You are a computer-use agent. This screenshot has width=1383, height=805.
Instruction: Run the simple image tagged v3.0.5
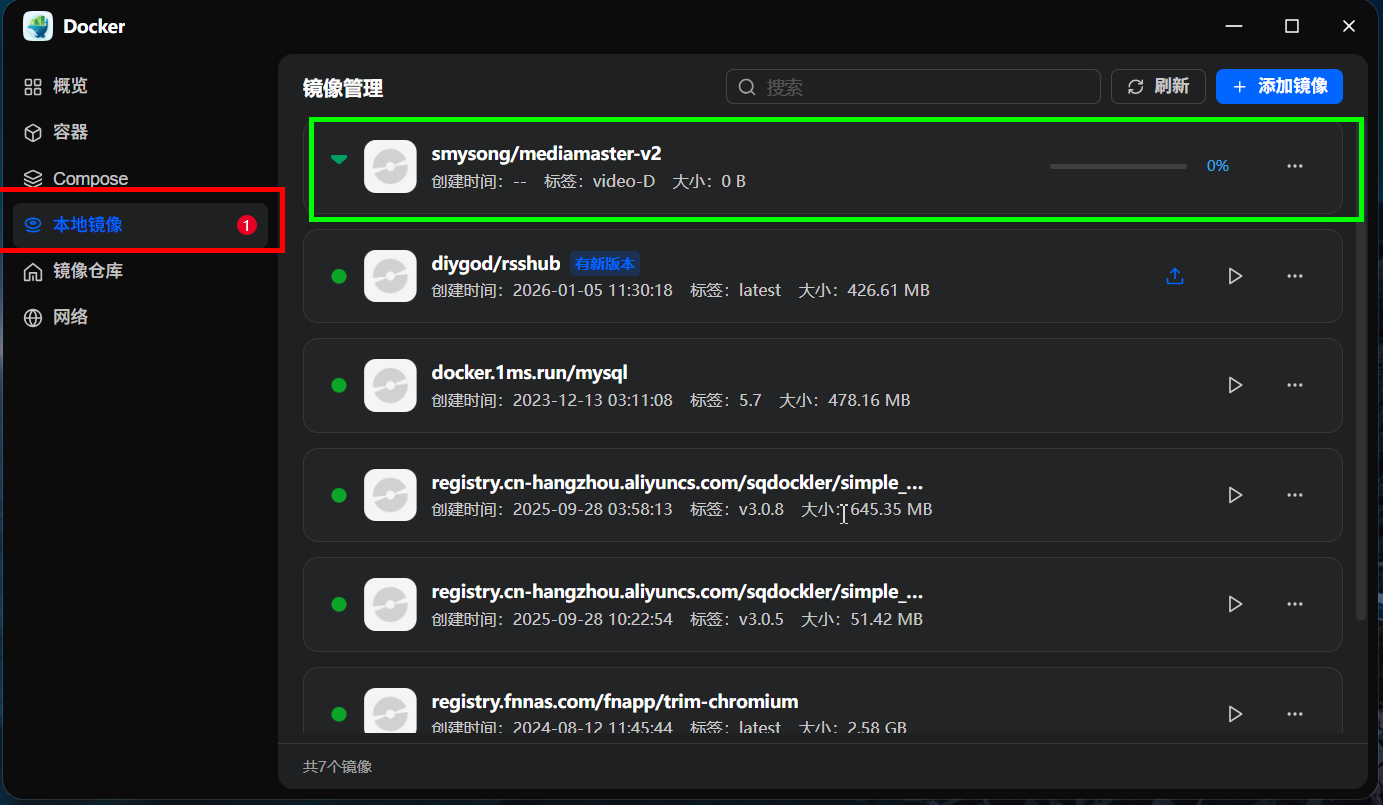1235,604
